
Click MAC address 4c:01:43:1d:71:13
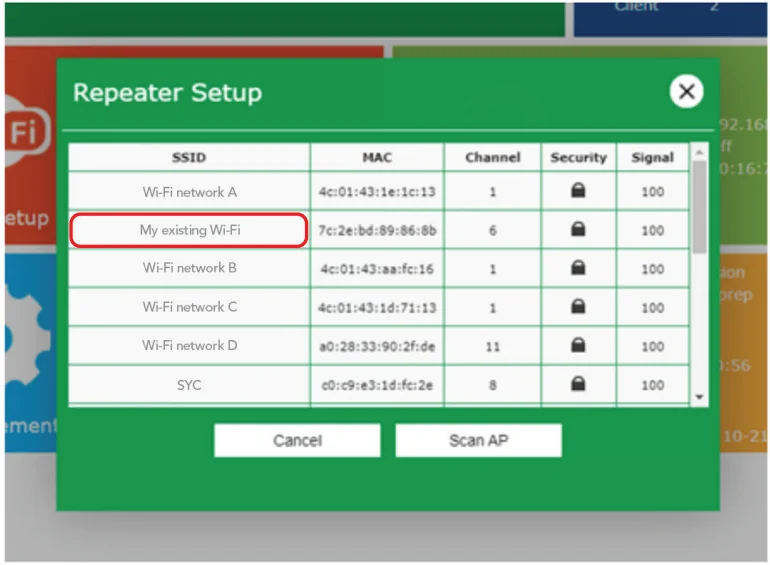[x=377, y=308]
